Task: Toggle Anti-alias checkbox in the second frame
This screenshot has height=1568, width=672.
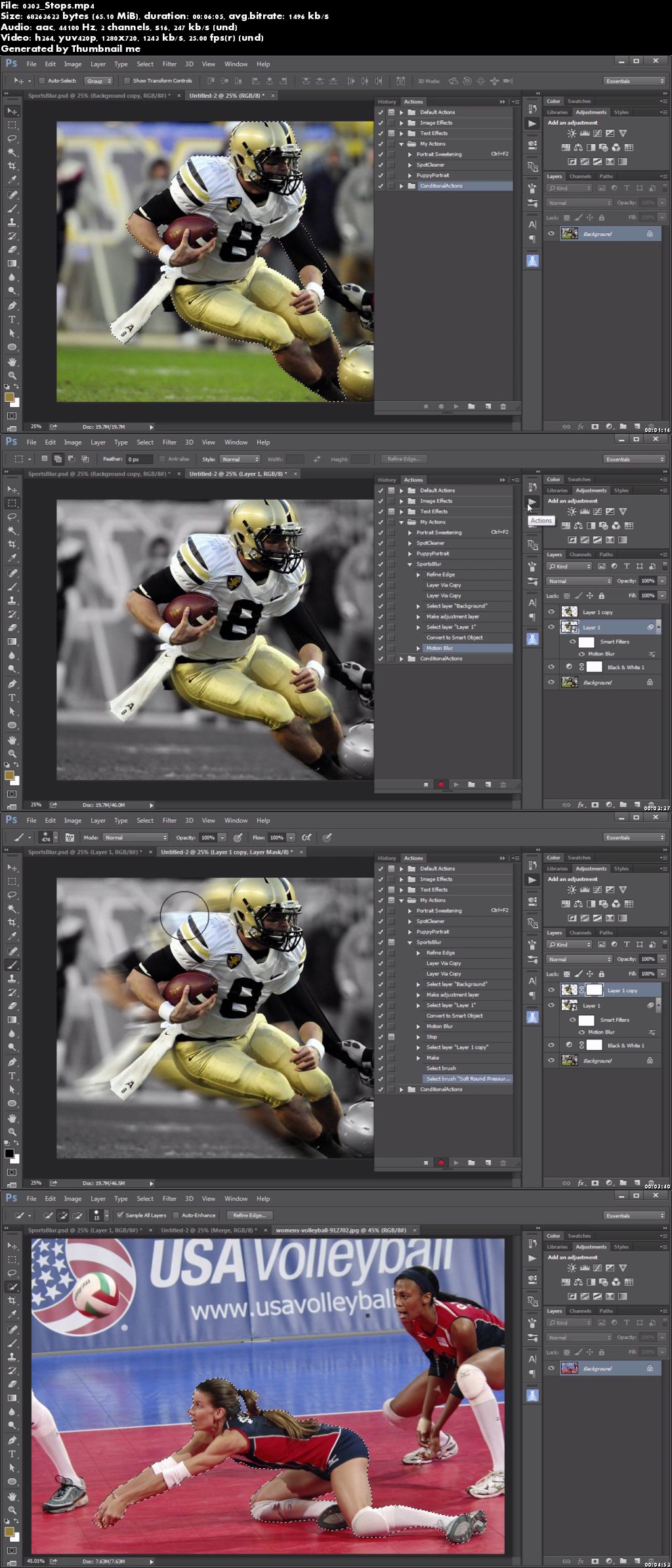Action: pyautogui.click(x=162, y=459)
